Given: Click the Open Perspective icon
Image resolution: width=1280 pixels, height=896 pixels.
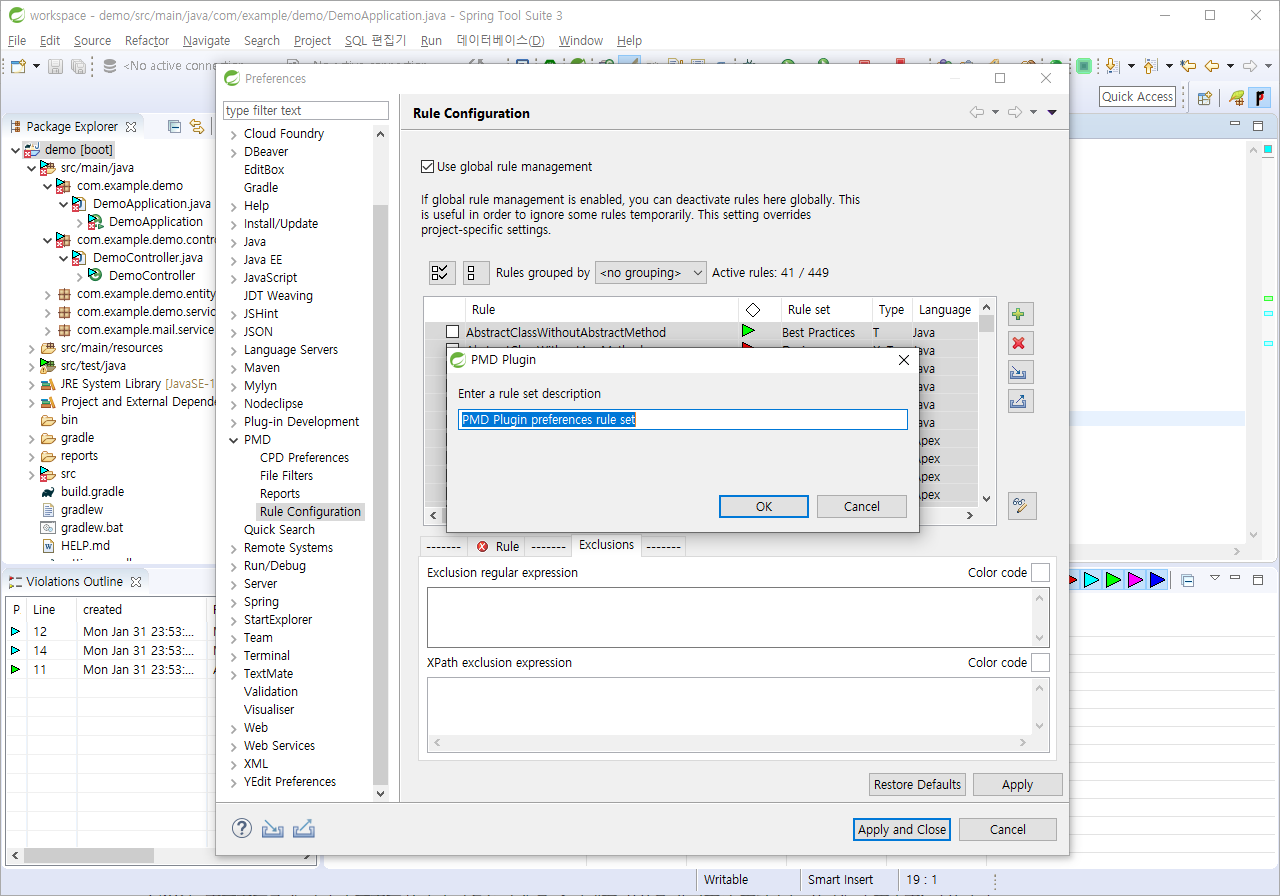Looking at the screenshot, I should tap(1205, 97).
